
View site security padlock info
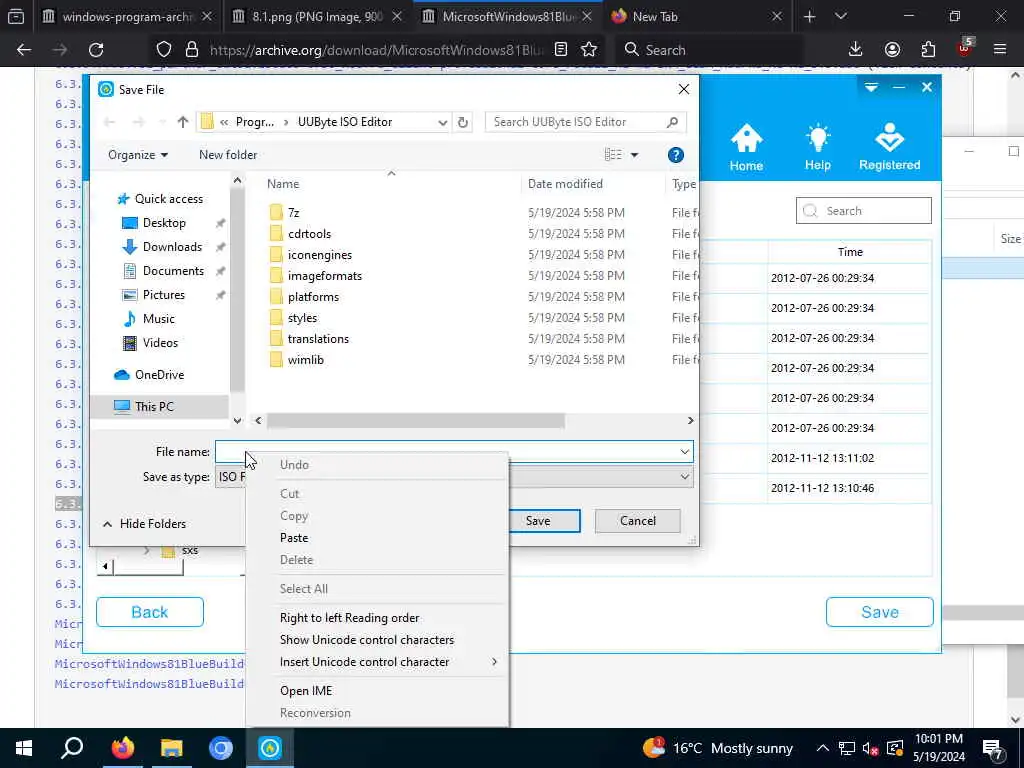191,50
